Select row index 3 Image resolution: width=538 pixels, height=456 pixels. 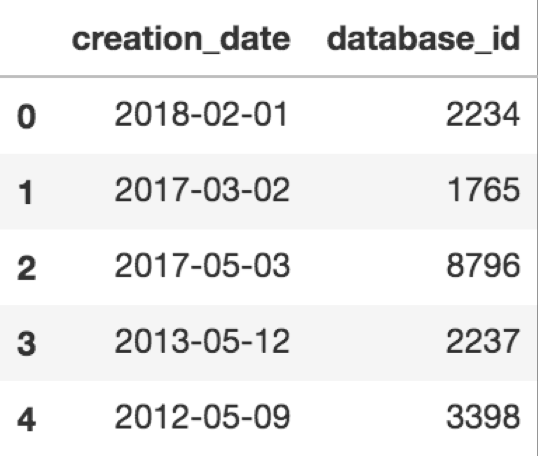point(26,343)
